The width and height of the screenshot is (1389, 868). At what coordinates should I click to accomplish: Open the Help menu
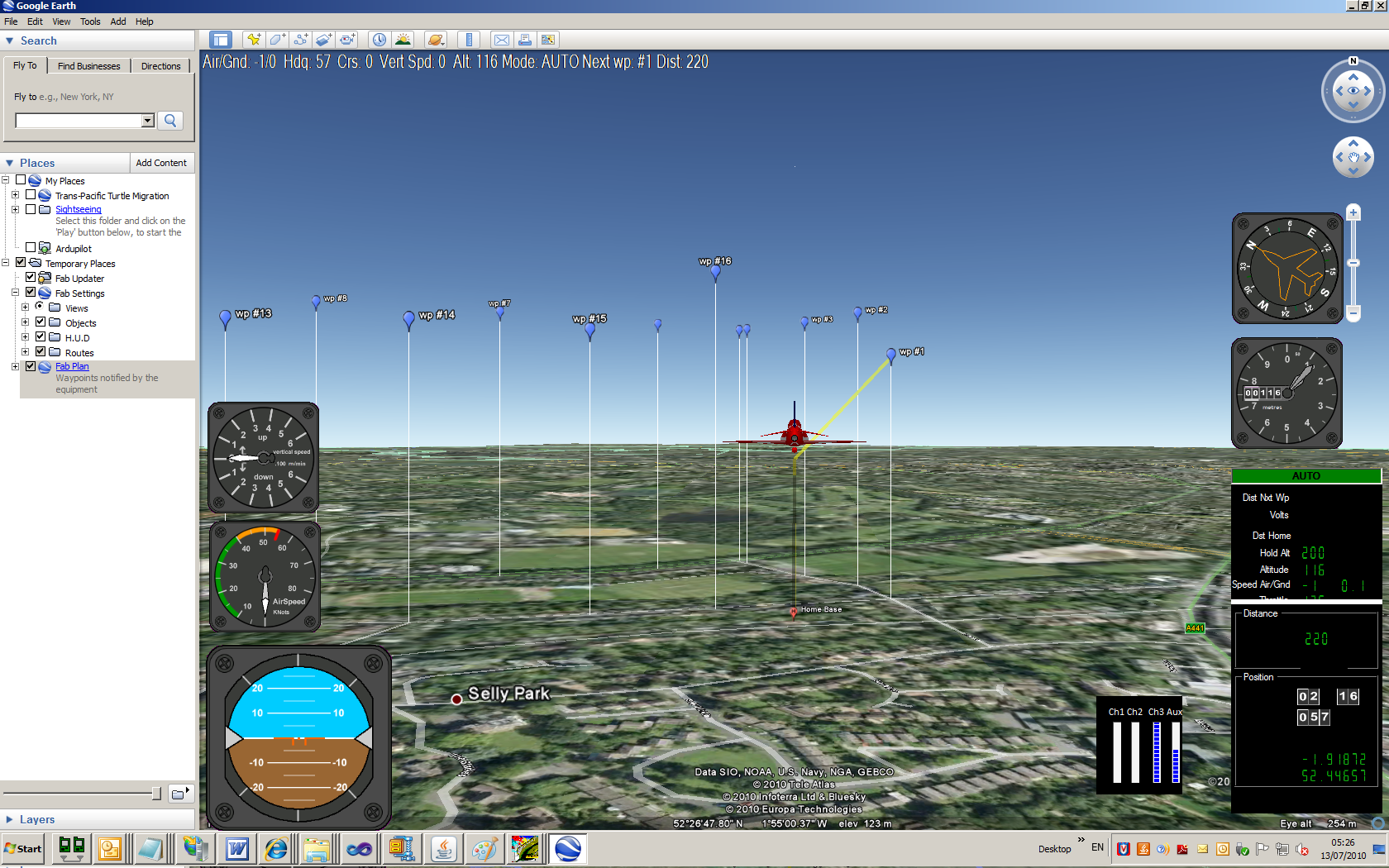click(x=144, y=21)
